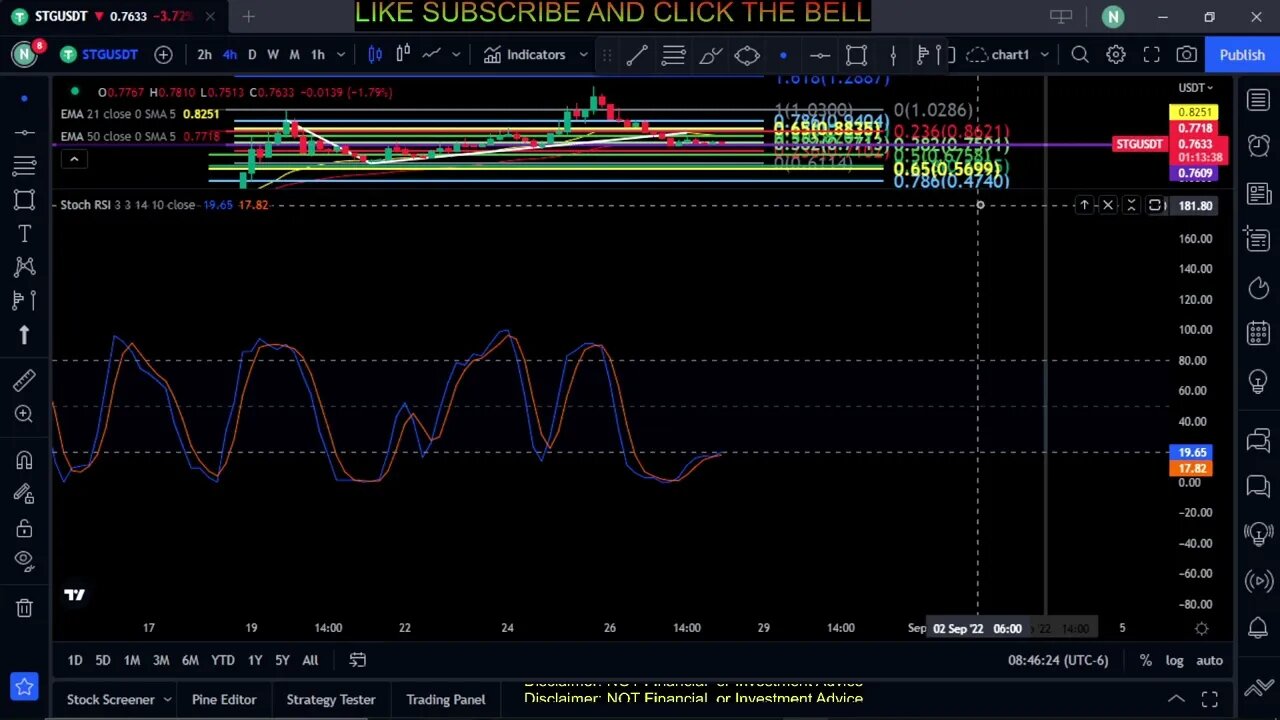Select the Text tool in the left sidebar
The image size is (1280, 720).
tap(24, 233)
